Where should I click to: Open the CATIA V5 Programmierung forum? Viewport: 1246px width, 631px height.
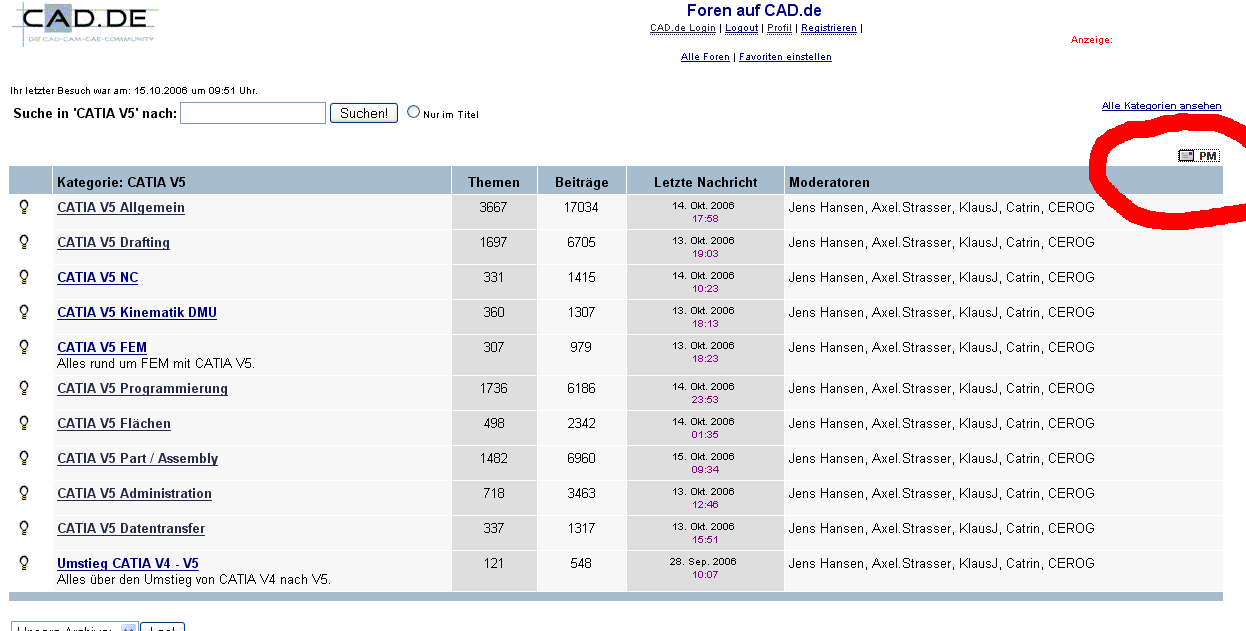pyautogui.click(x=142, y=389)
